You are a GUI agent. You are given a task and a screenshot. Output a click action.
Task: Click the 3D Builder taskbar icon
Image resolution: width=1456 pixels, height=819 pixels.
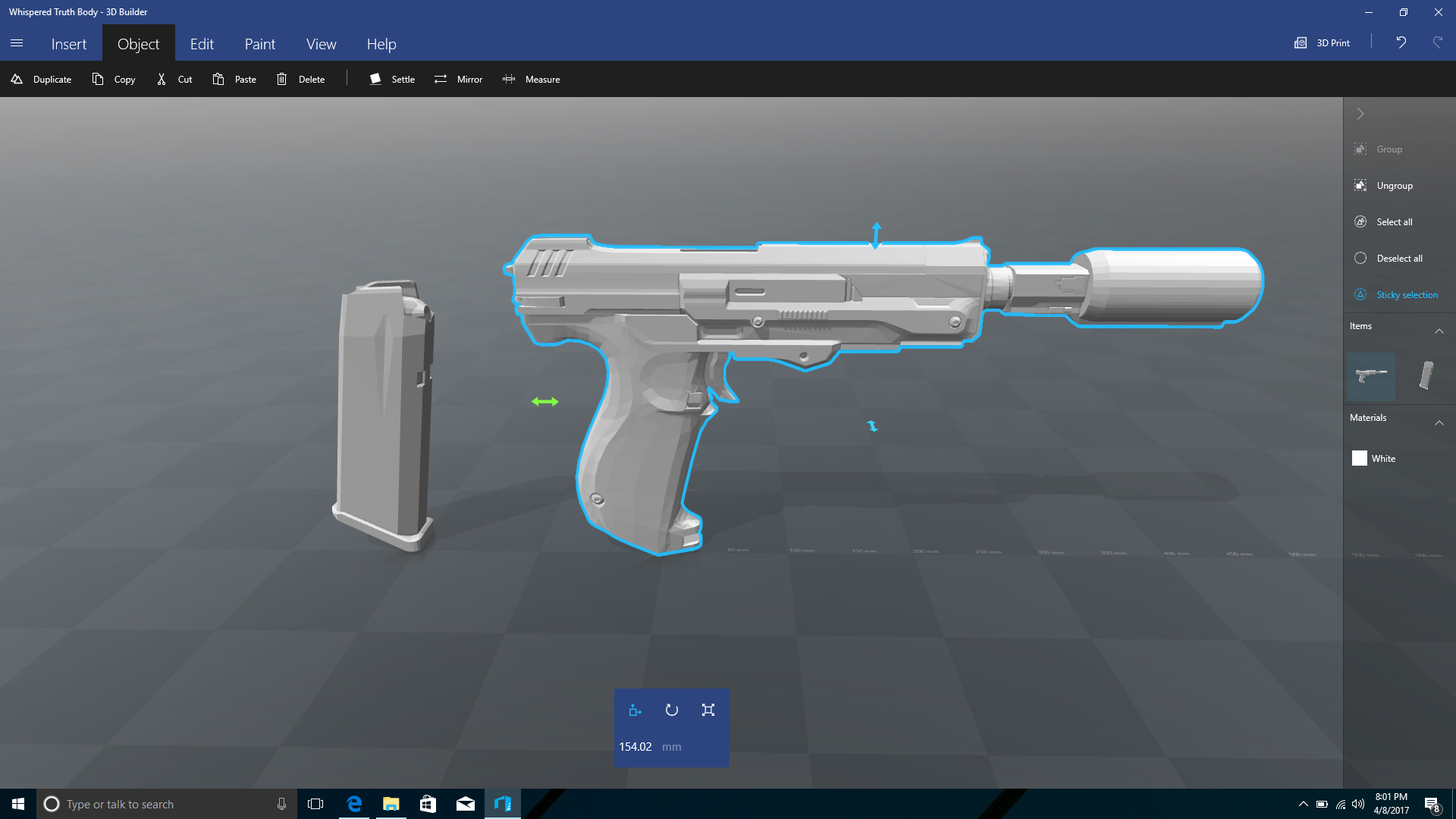pos(502,804)
